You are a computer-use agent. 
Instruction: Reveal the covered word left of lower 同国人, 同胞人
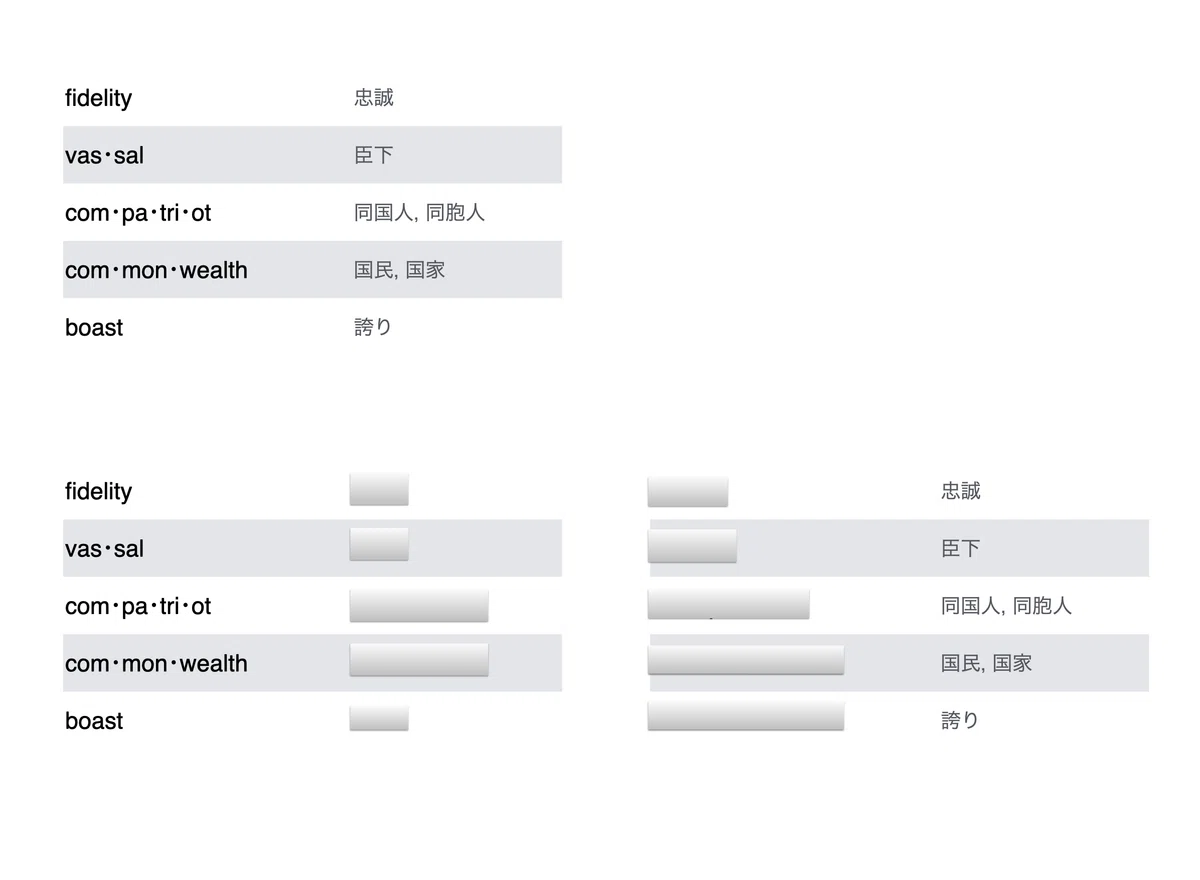728,604
